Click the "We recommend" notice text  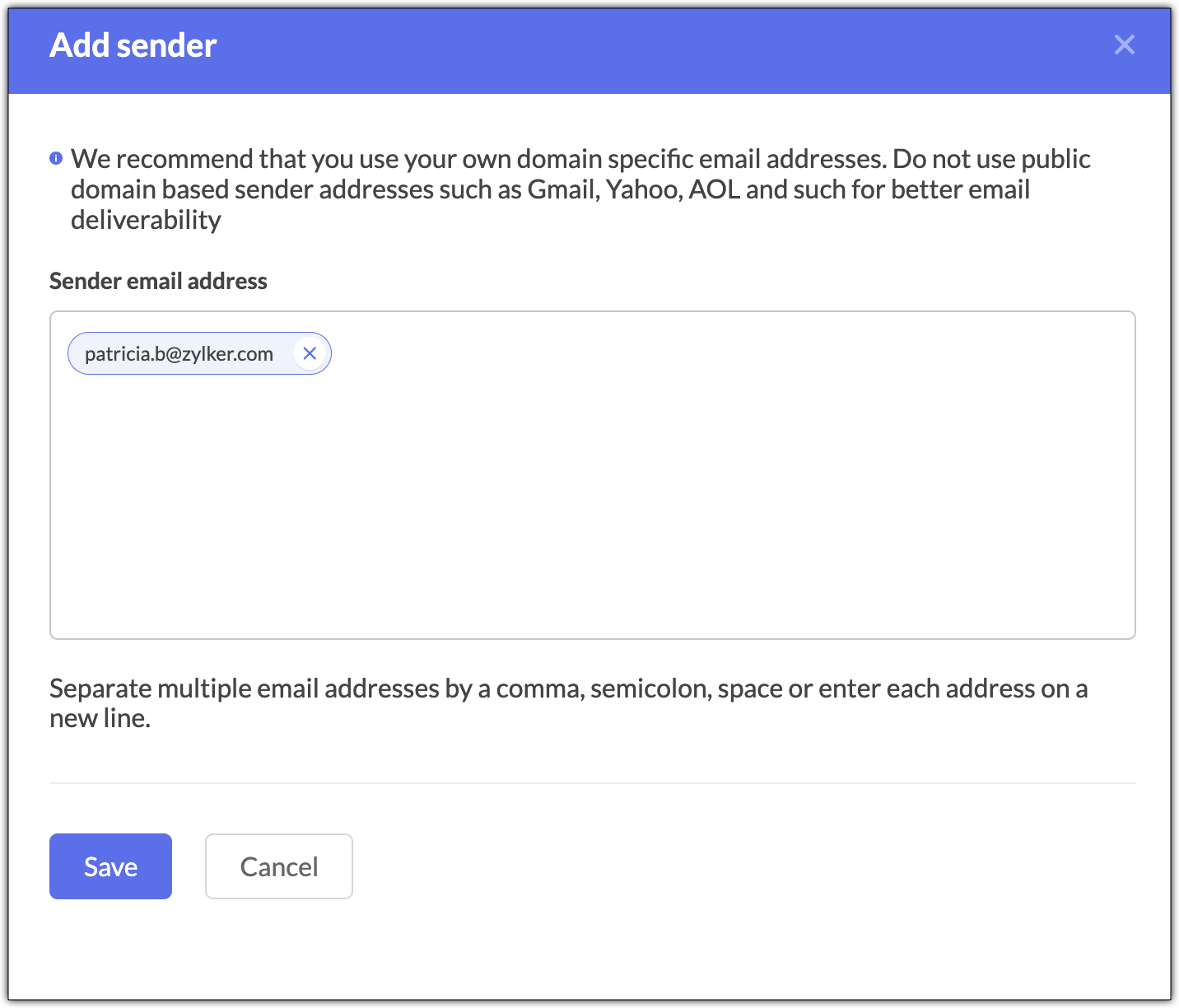pyautogui.click(x=412, y=159)
